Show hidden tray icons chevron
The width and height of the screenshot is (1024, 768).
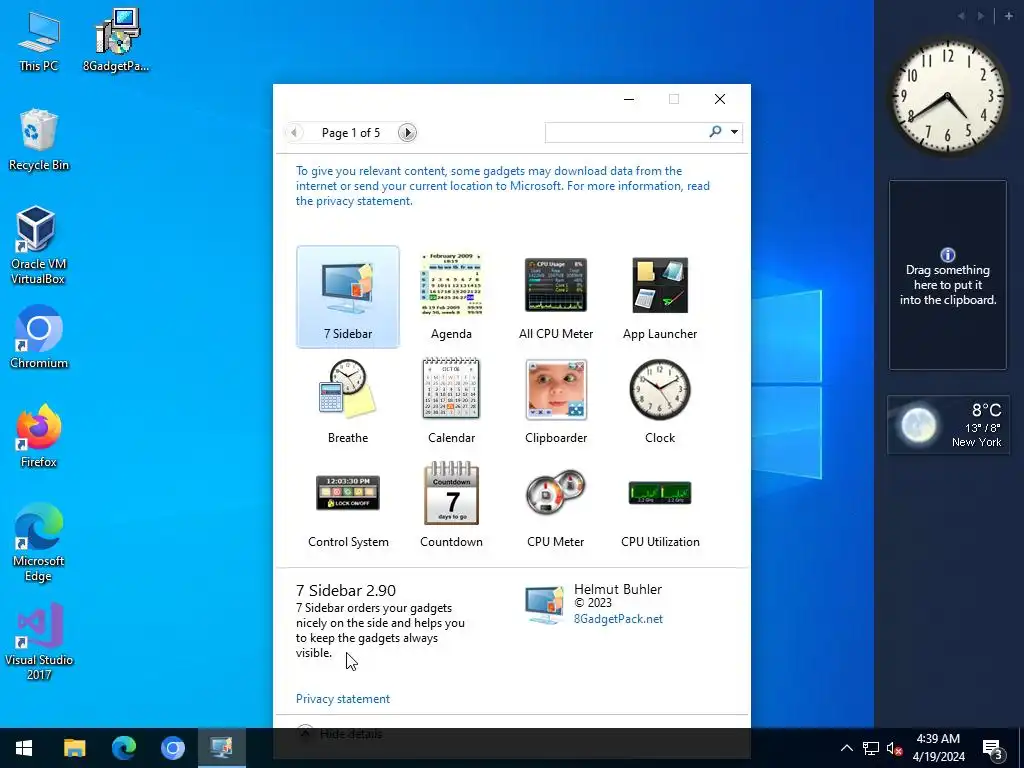click(846, 748)
